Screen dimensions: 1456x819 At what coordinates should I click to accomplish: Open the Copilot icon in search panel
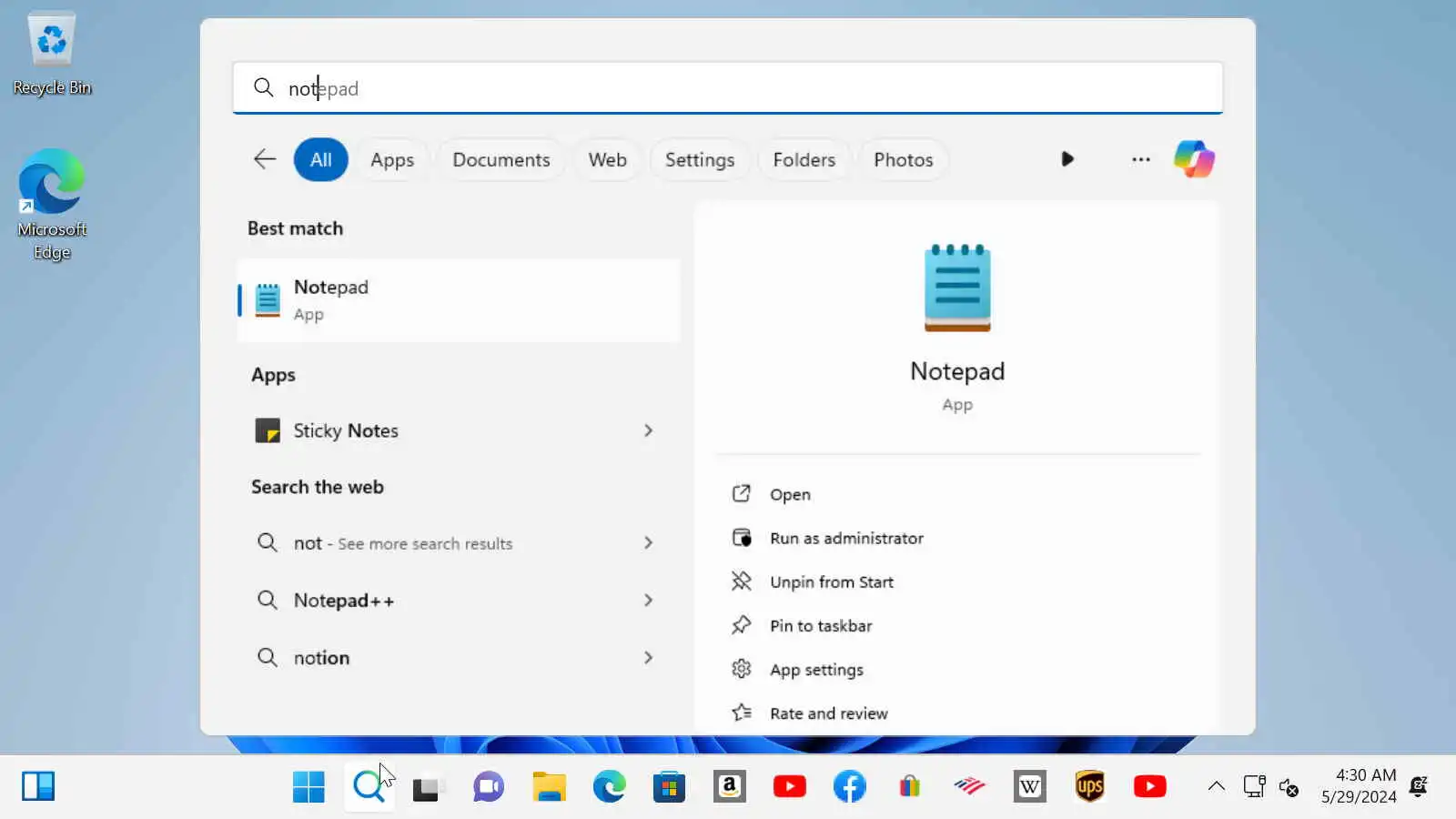(1194, 159)
